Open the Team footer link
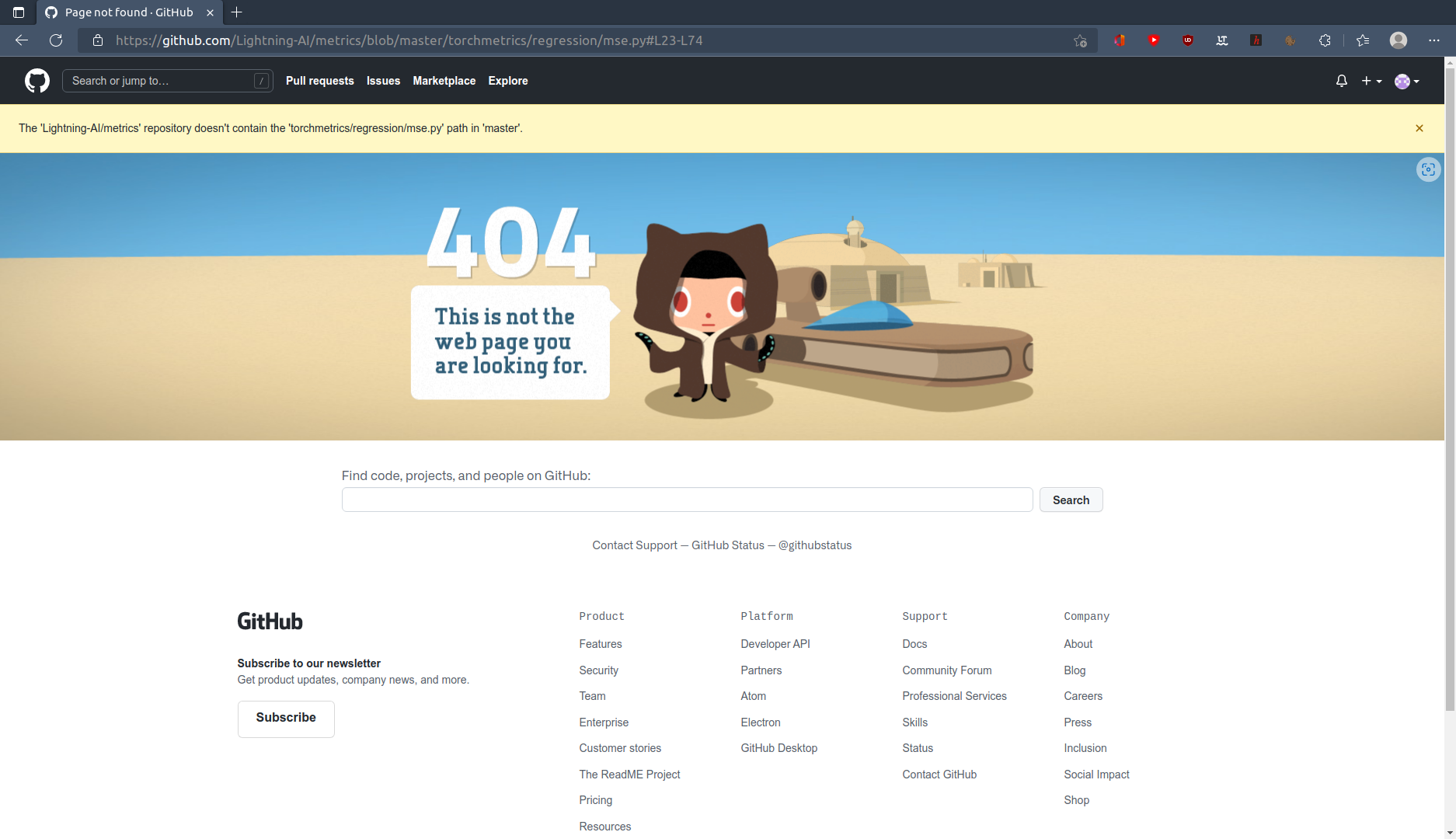1456x839 pixels. pos(592,696)
